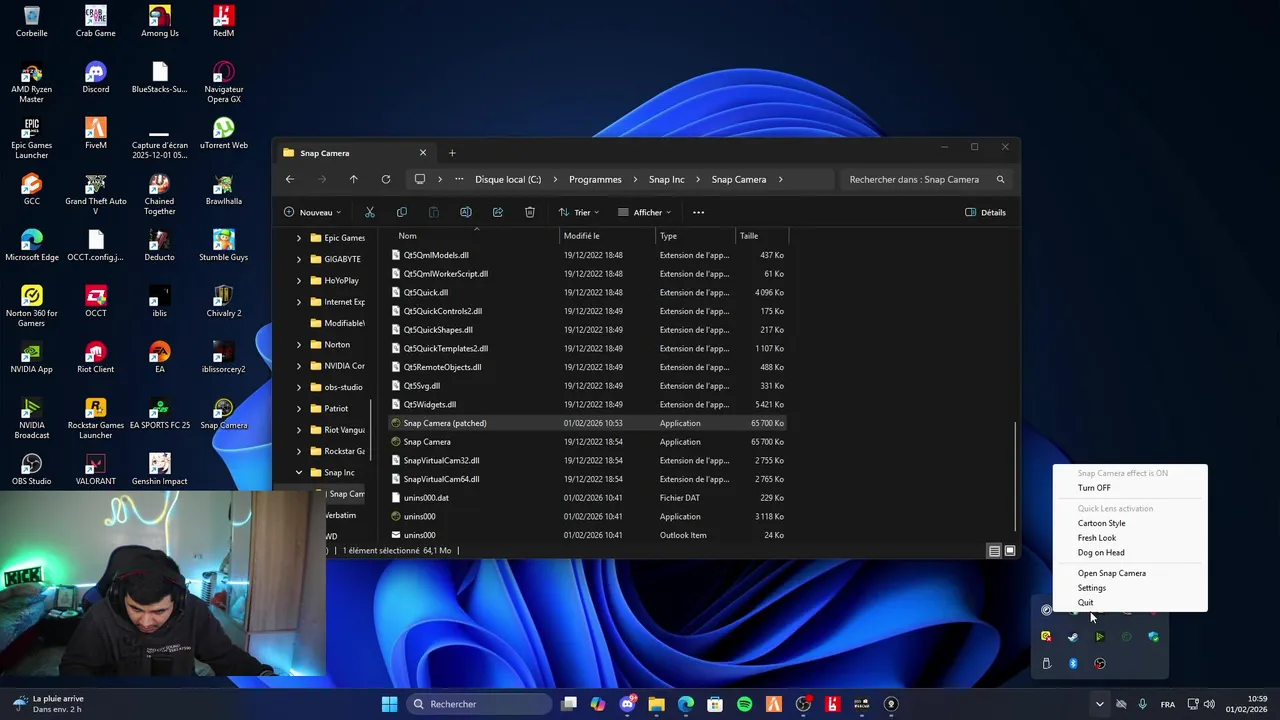Viewport: 1280px width, 720px height.
Task: Open Windows Start menu
Action: pyautogui.click(x=389, y=704)
